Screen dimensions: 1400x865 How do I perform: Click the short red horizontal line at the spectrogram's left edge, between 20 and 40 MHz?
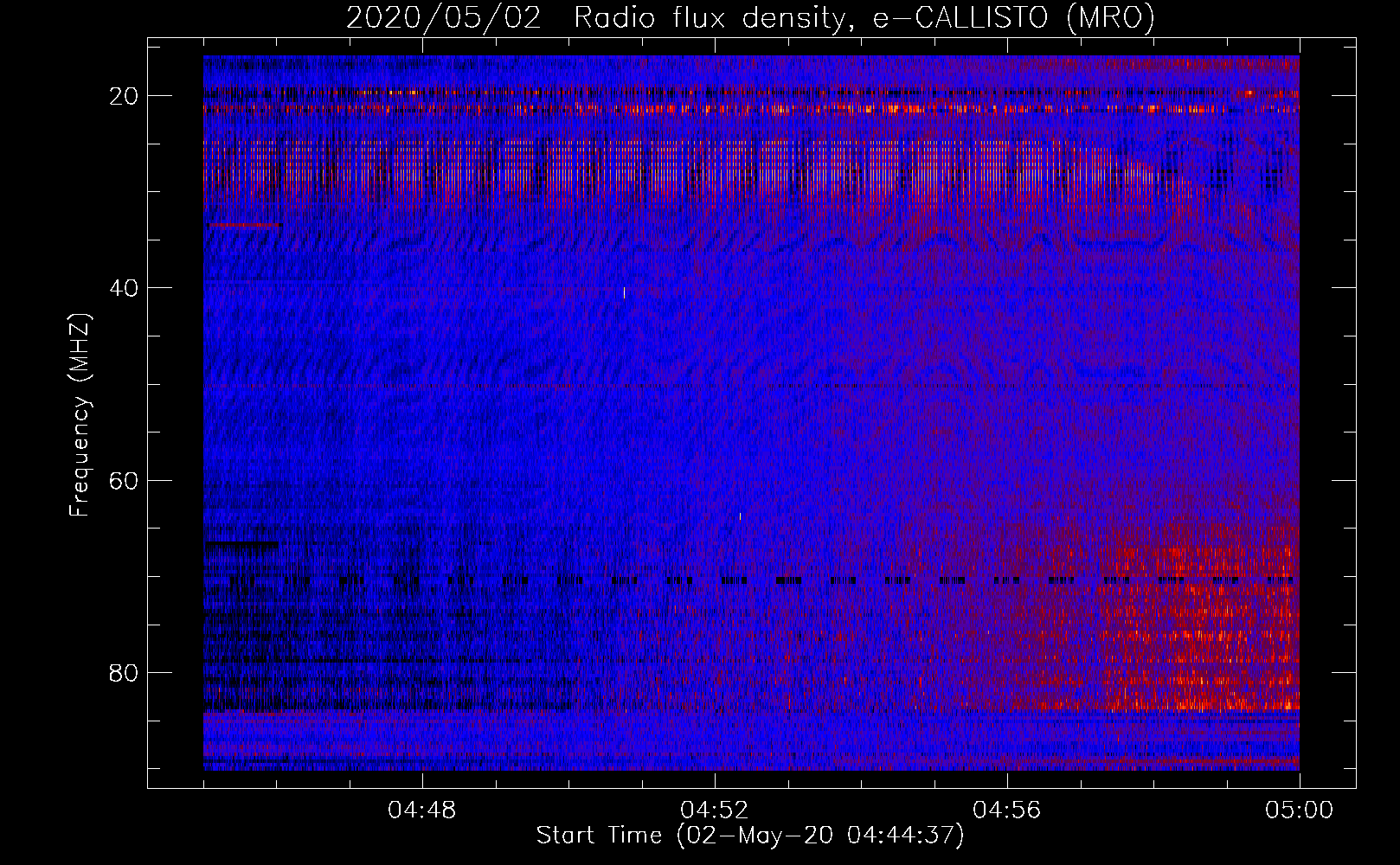coord(246,225)
